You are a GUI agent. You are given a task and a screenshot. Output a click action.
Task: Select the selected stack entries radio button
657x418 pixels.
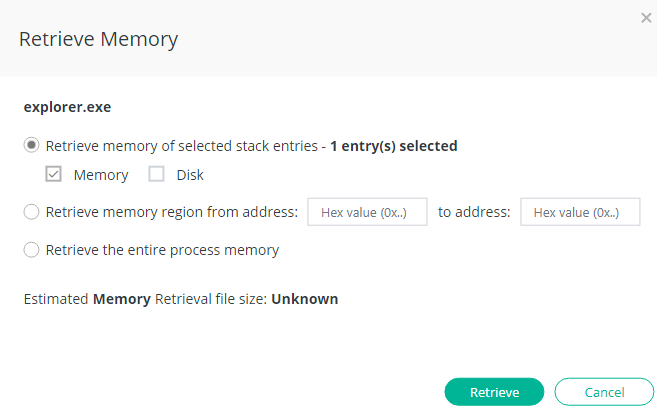(x=32, y=146)
